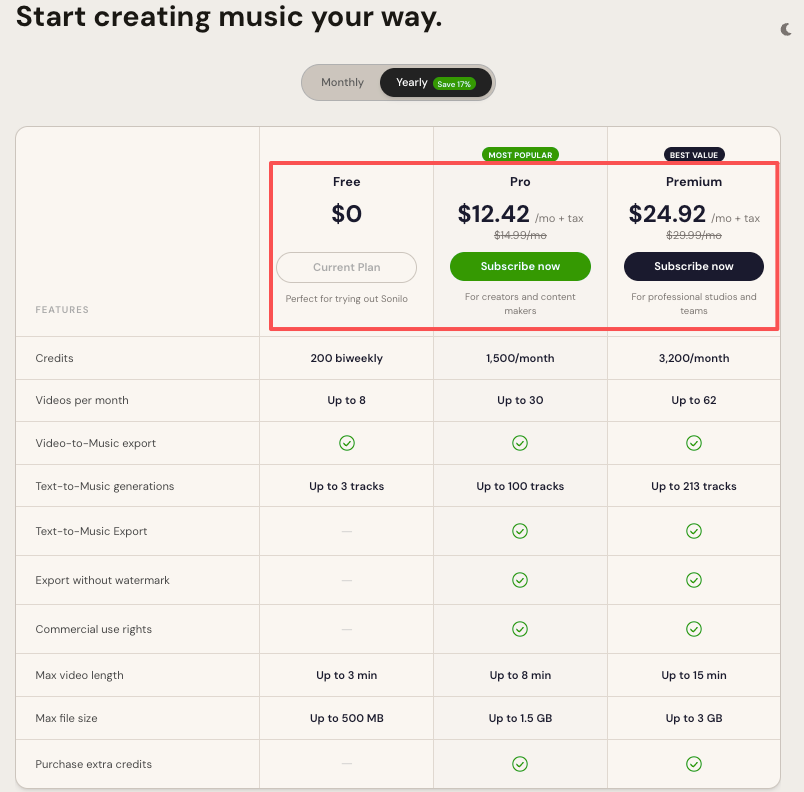Image resolution: width=804 pixels, height=792 pixels.
Task: Click Premium's Purchase extra credits checkmark
Action: click(694, 763)
